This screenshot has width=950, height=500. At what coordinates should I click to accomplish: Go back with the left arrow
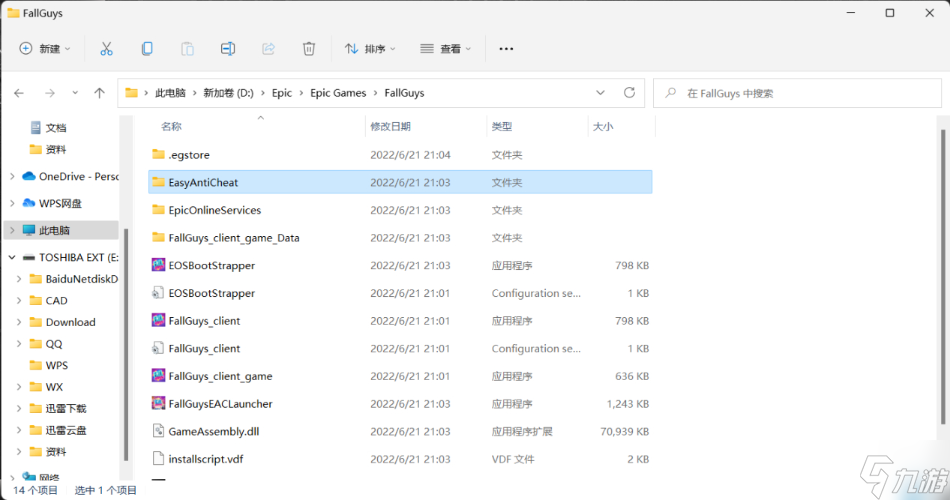pos(19,93)
